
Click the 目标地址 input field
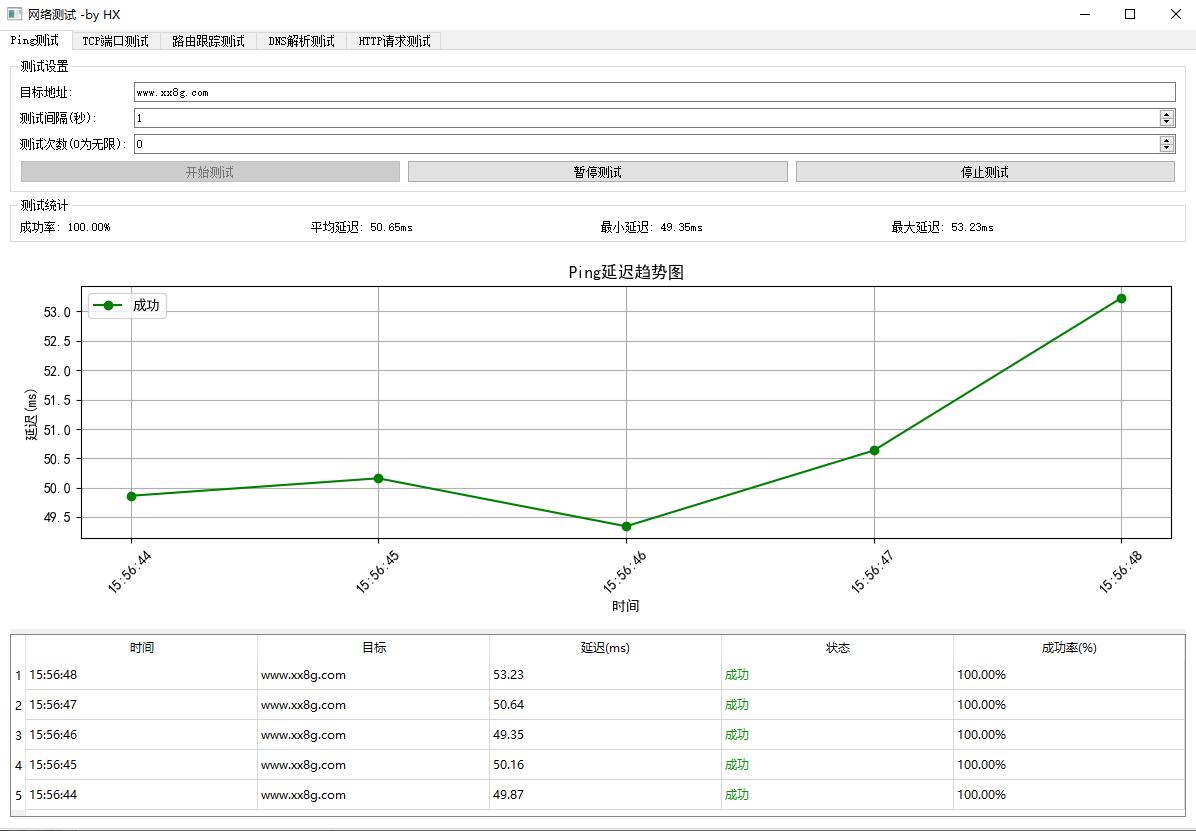(x=654, y=92)
